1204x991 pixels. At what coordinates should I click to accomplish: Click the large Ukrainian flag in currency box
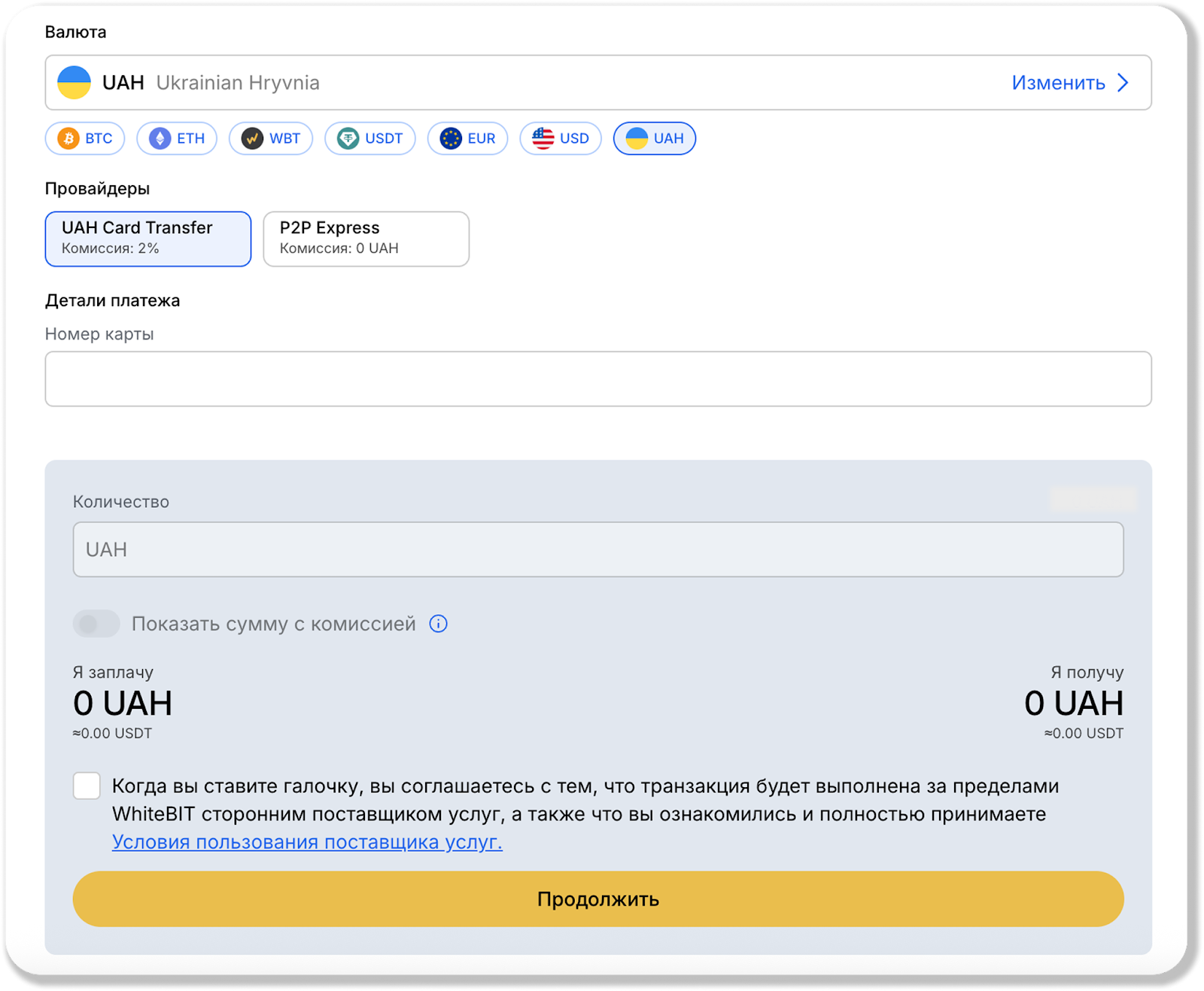pyautogui.click(x=74, y=83)
